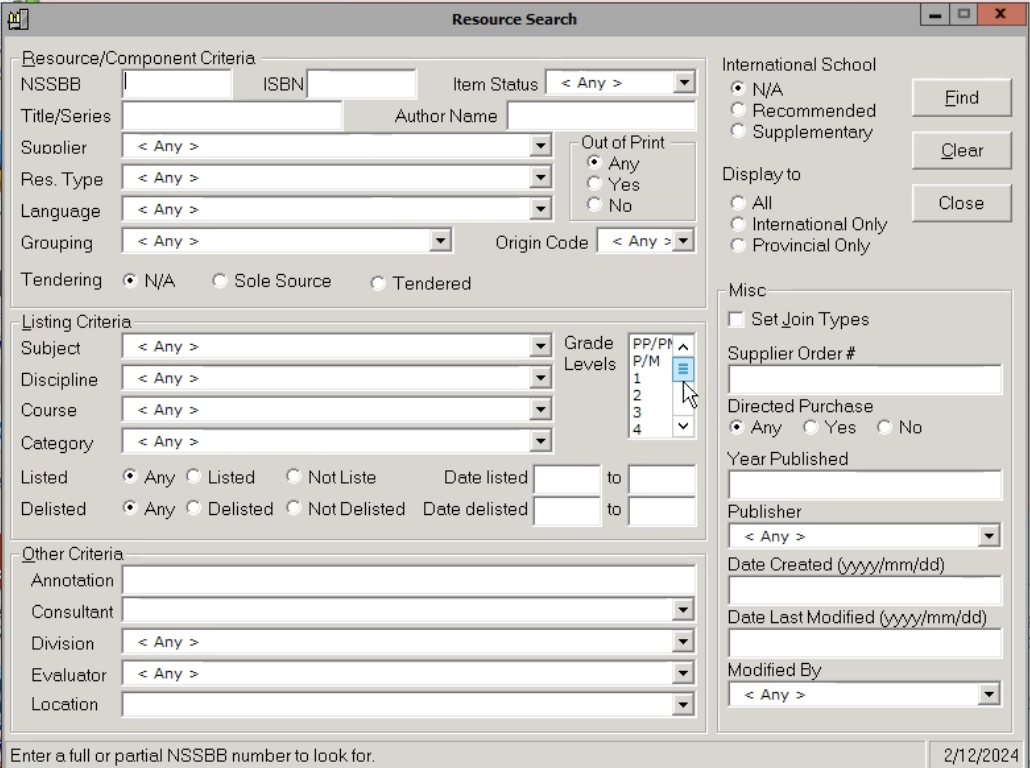This screenshot has height=768, width=1030.
Task: Open the Supplier dropdown
Action: pyautogui.click(x=540, y=146)
